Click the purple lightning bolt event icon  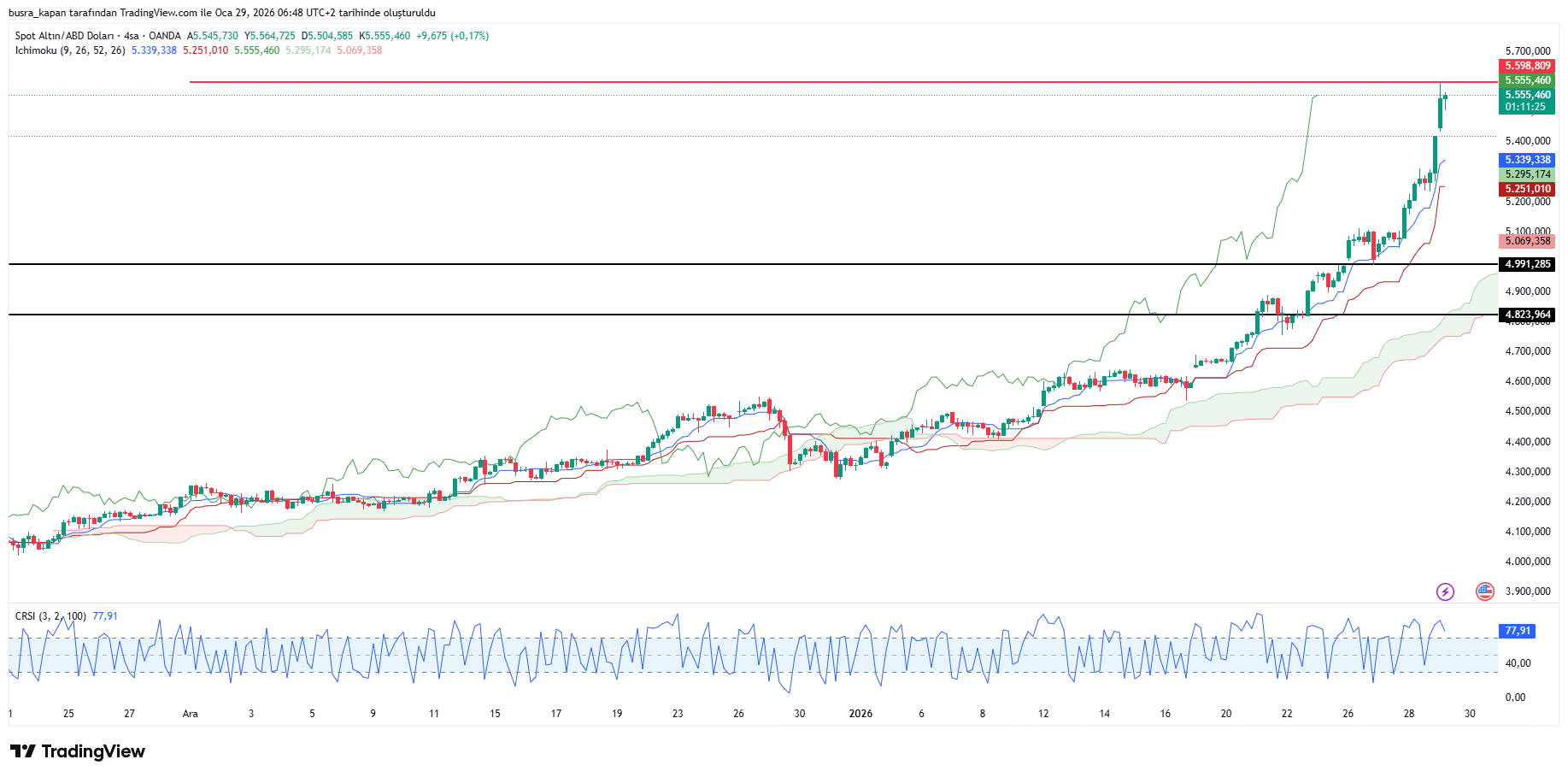click(1445, 592)
